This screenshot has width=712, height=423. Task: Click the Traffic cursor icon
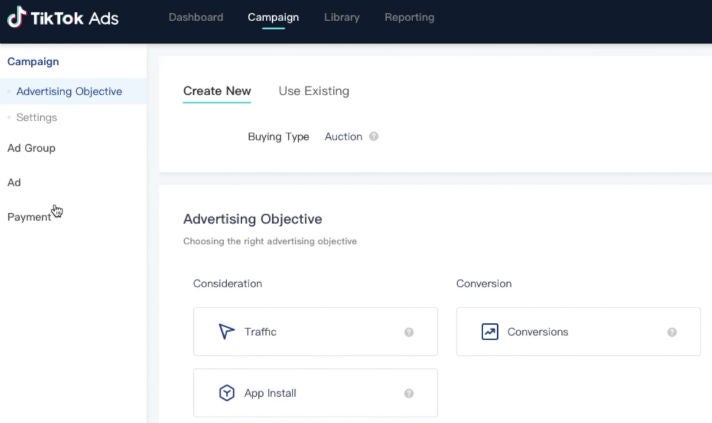227,332
